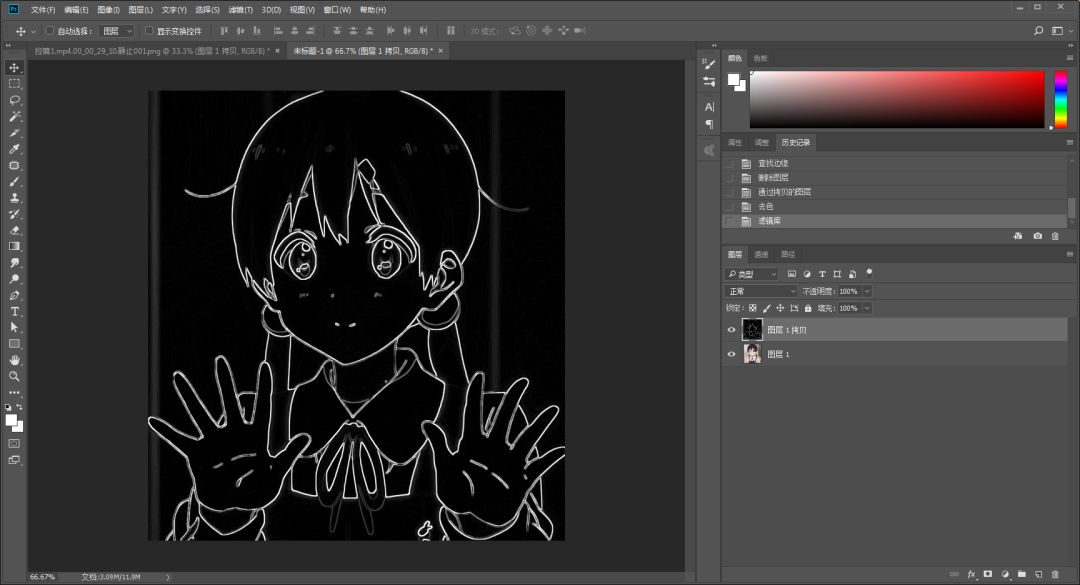The height and width of the screenshot is (585, 1080).
Task: Open the 文件(F) menu
Action: point(43,10)
